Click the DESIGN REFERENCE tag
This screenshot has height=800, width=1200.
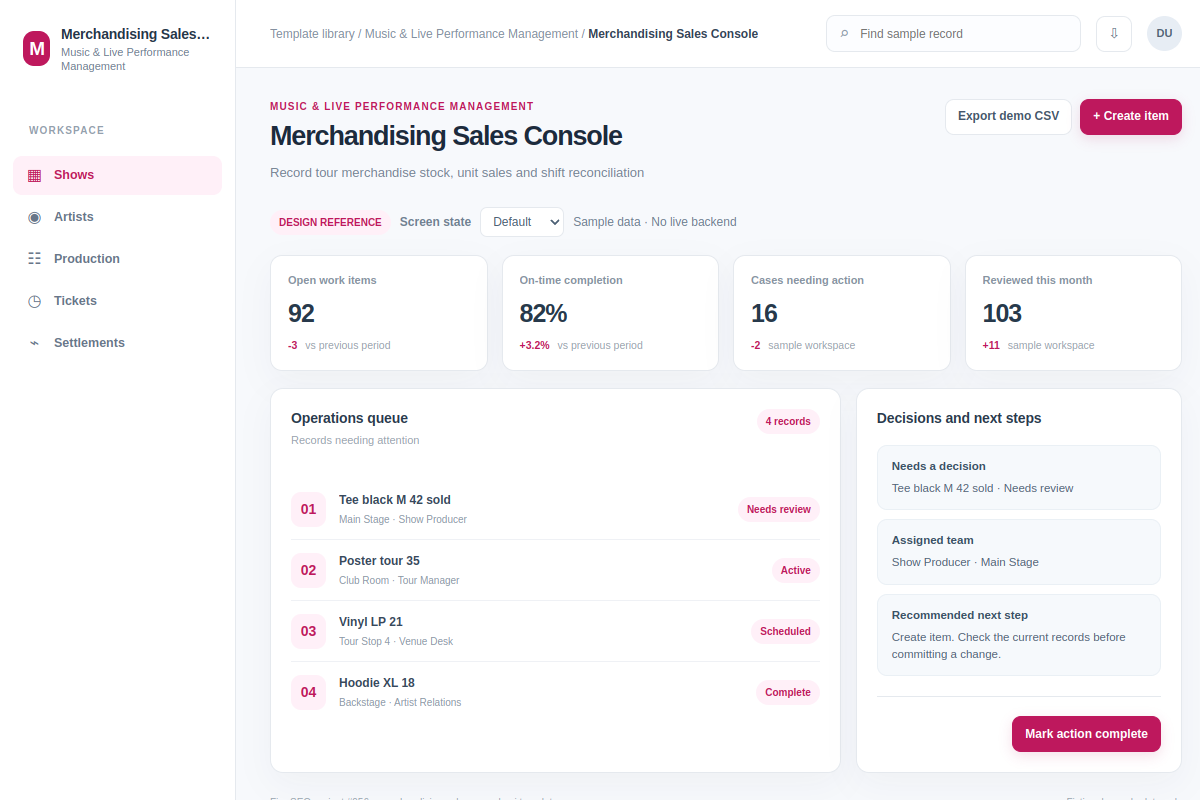point(330,222)
